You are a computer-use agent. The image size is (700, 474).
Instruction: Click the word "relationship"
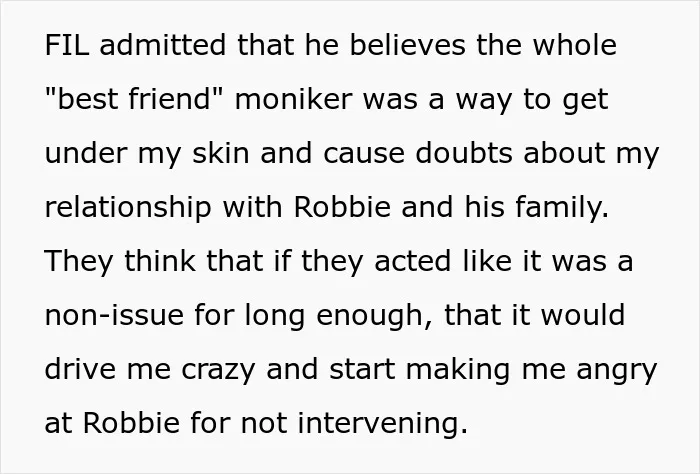[128, 207]
